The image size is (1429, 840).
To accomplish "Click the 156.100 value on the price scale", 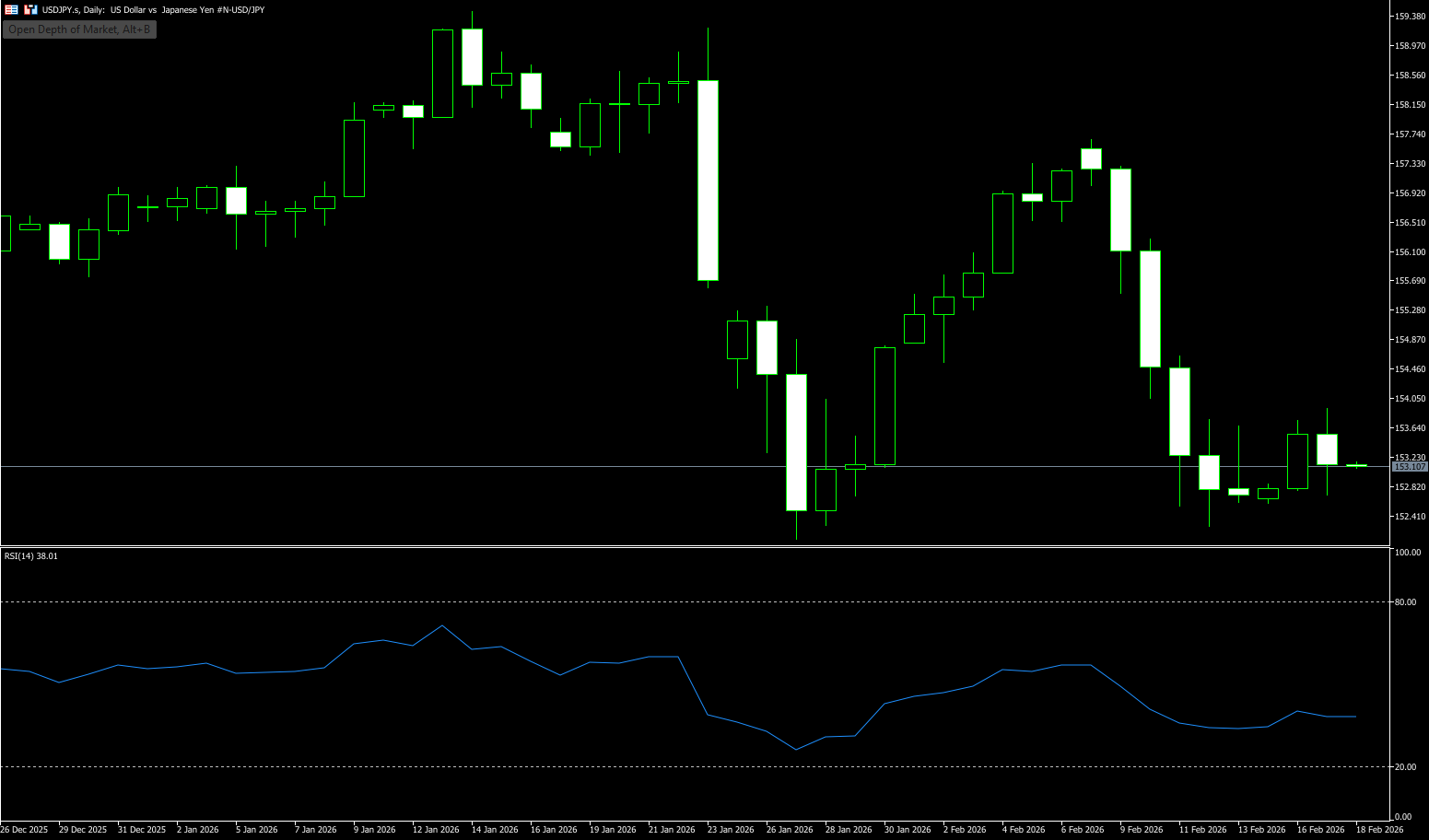I will 1410,252.
